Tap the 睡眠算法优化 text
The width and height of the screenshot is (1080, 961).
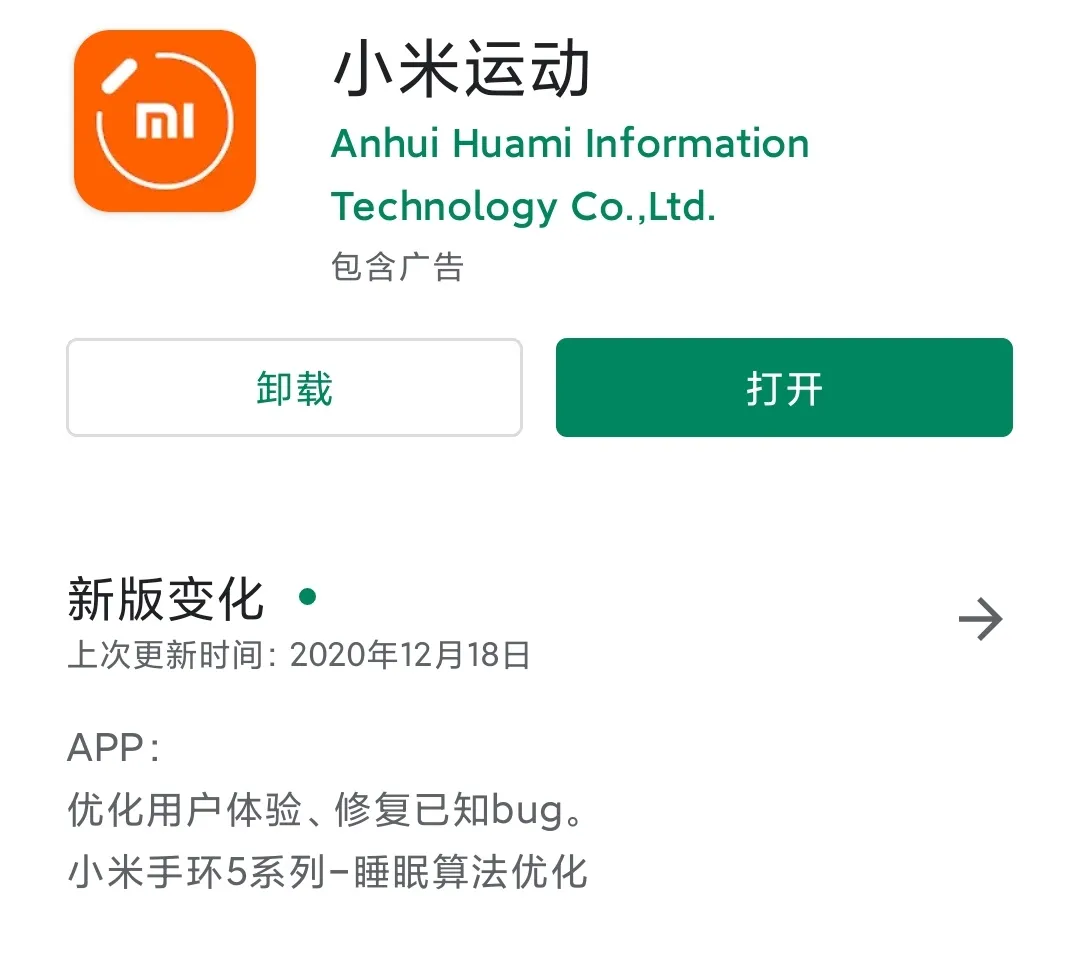click(470, 872)
